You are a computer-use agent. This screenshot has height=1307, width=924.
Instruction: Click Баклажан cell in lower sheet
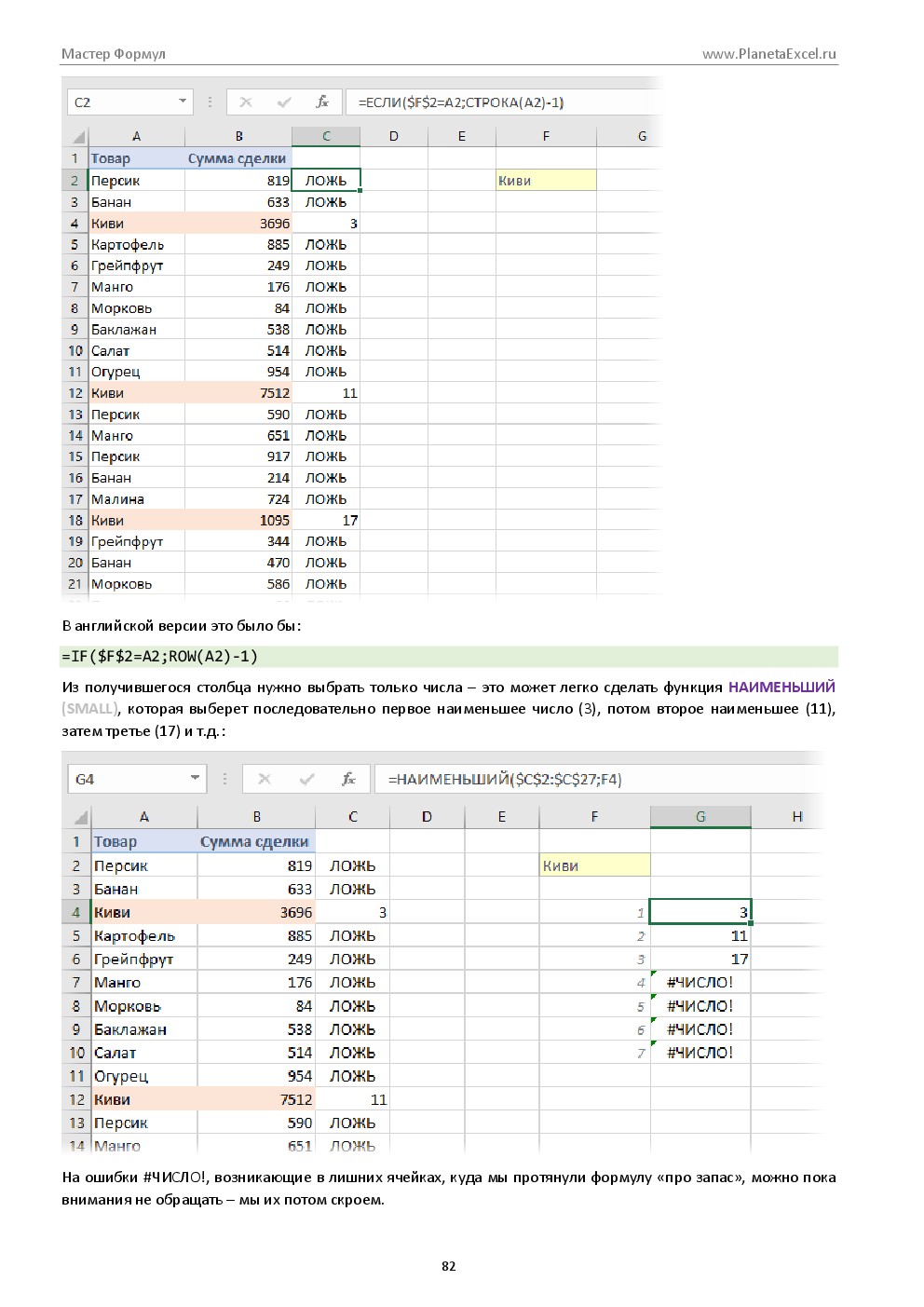[143, 1029]
